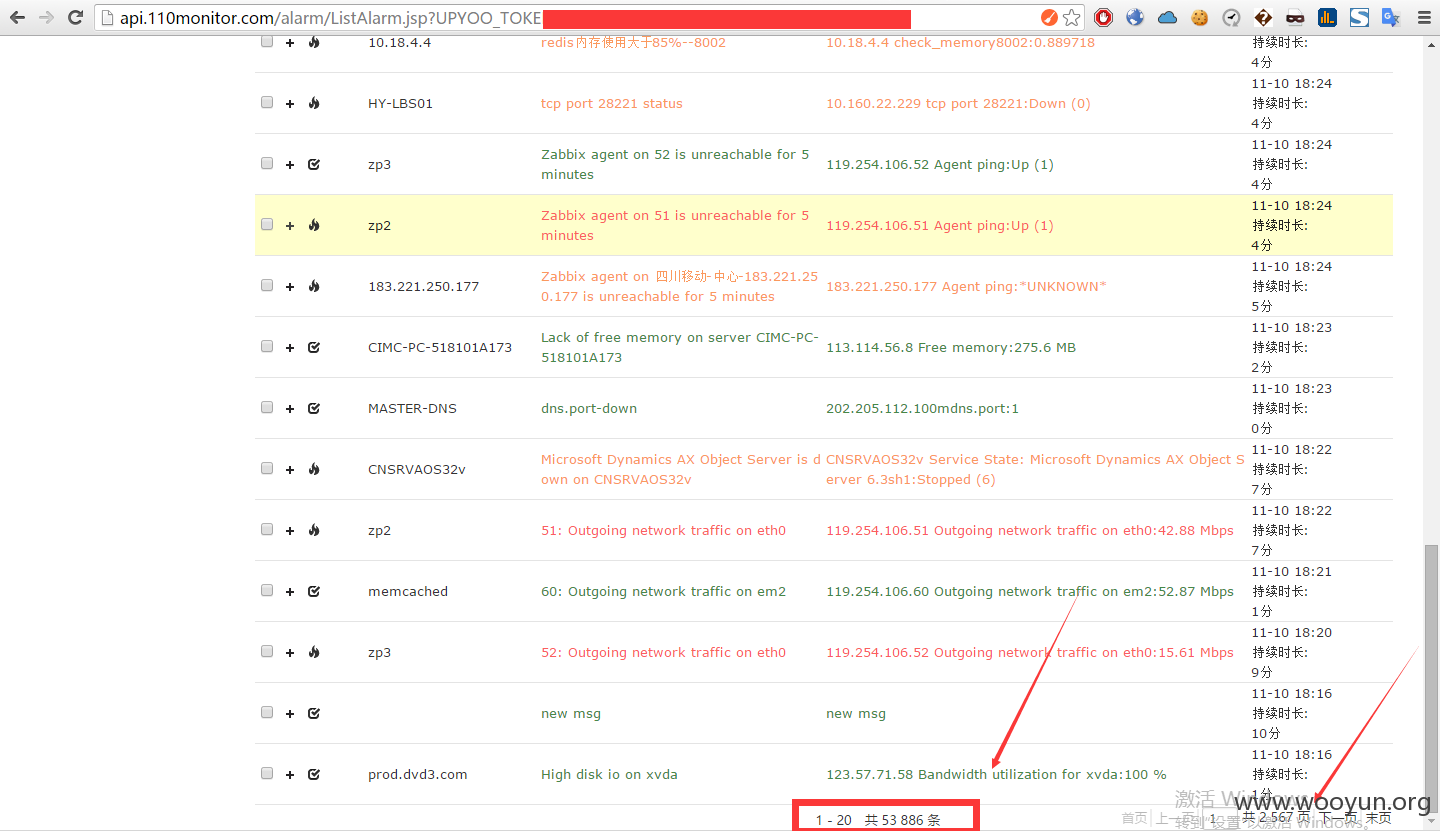Select the 'Lack of free memory on server' alarm text
The image size is (1440, 831).
[x=680, y=347]
